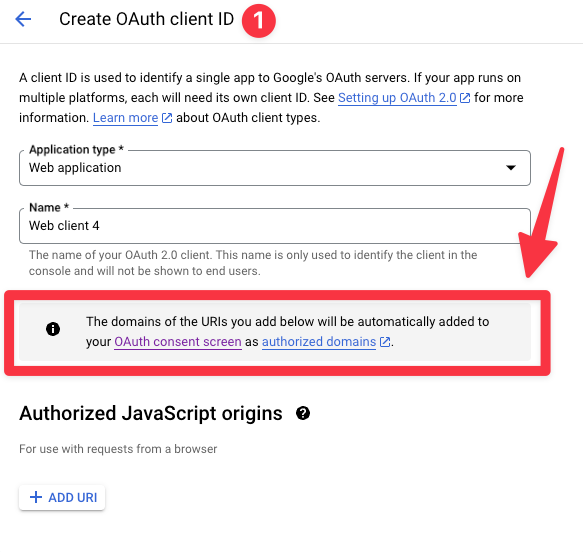Click the external-link icon after authorized domains
The image size is (583, 552).
(385, 342)
